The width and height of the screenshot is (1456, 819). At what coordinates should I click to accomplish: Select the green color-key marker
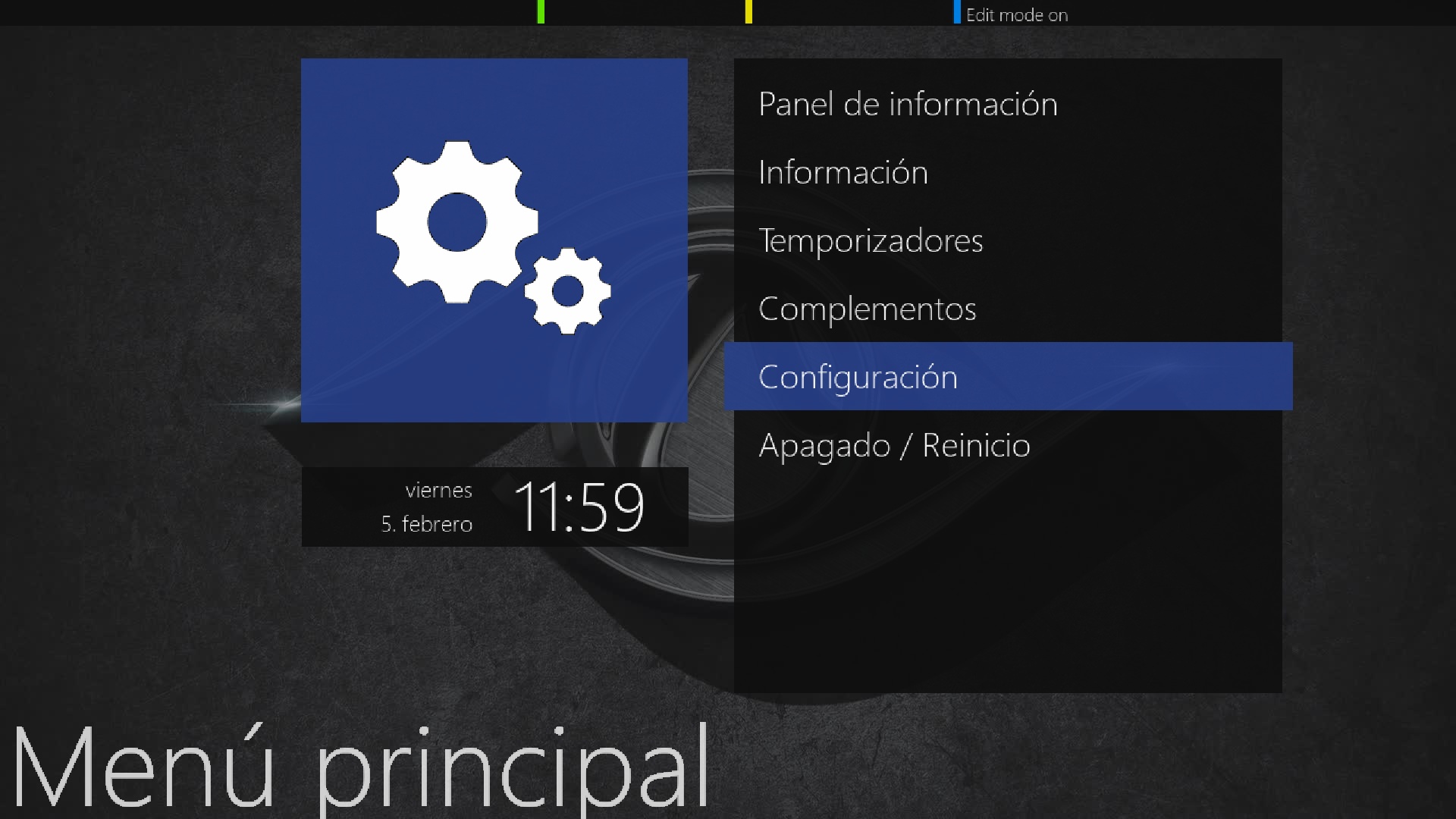tap(541, 11)
